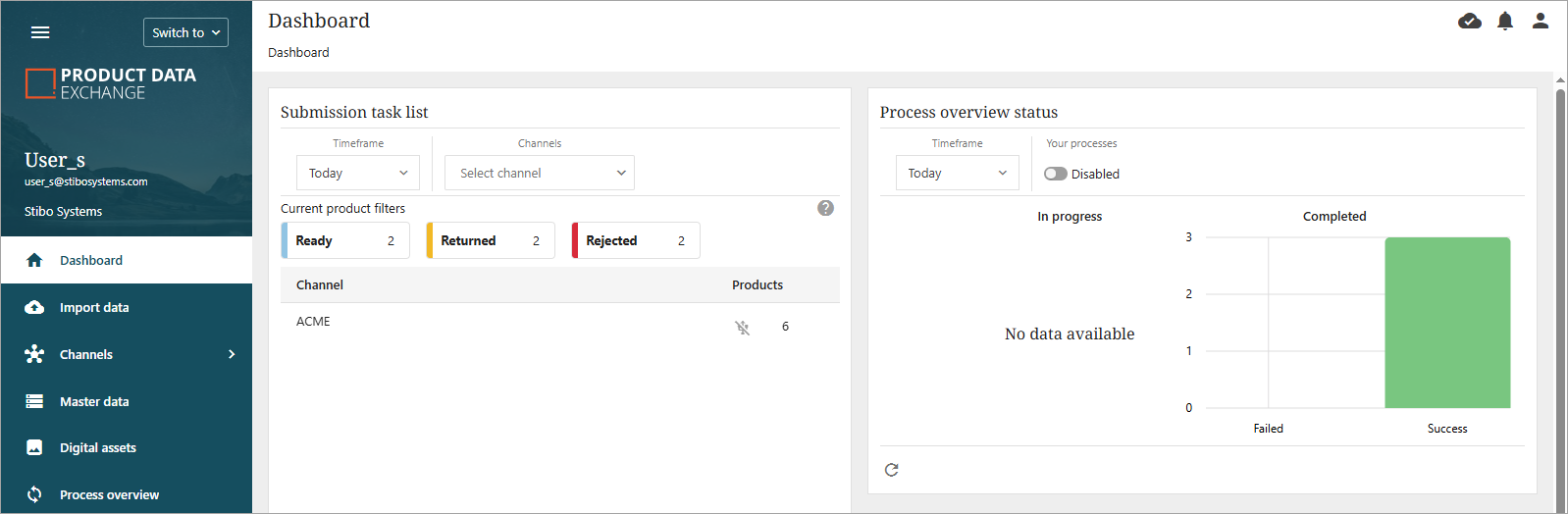The height and width of the screenshot is (514, 1568).
Task: Click the Product Data Exchange logo
Action: (110, 83)
